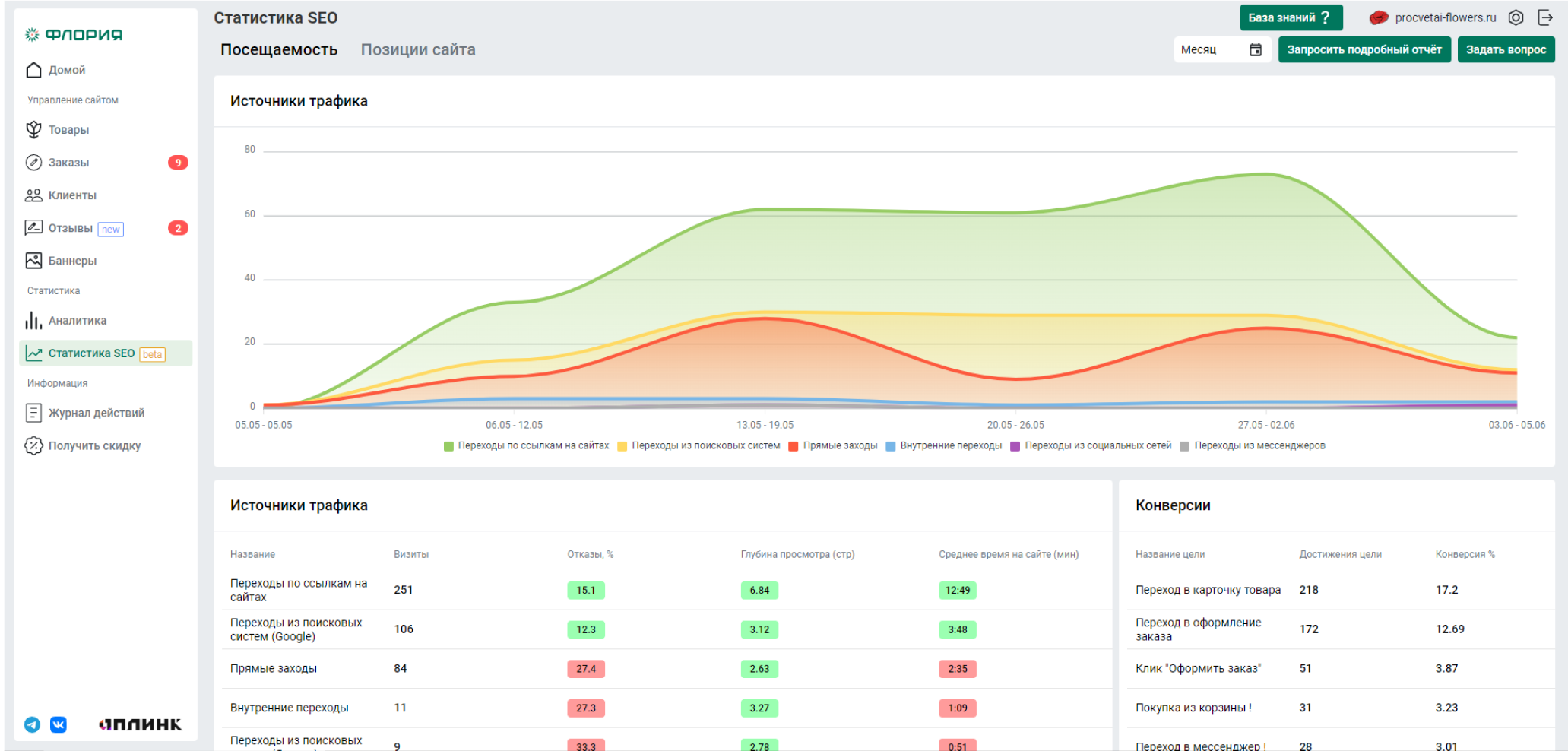This screenshot has width=1568, height=751.
Task: Click the Аналитика bar chart icon
Action: pyautogui.click(x=33, y=321)
